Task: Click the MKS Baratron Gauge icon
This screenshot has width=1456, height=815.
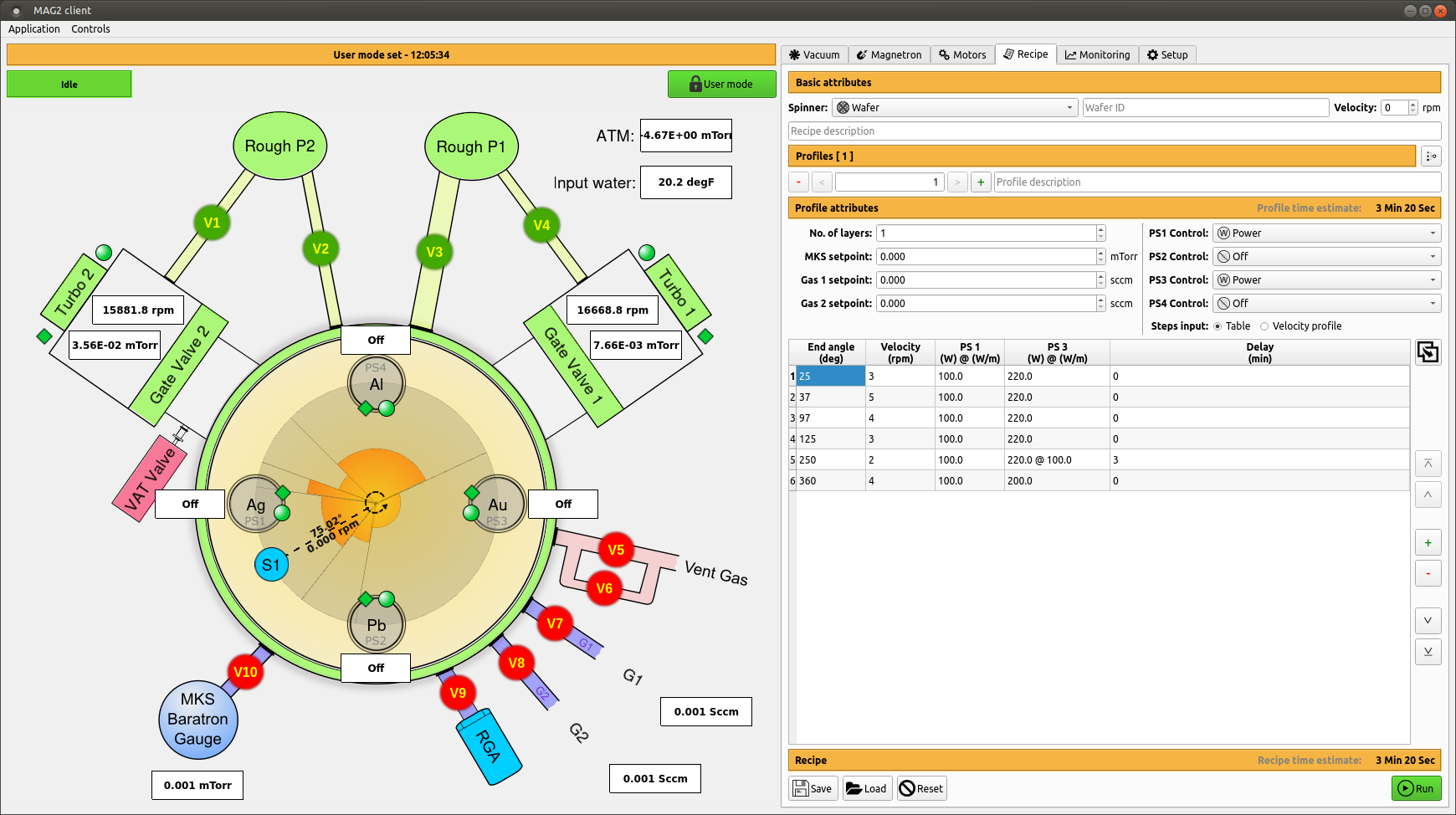Action: tap(198, 720)
